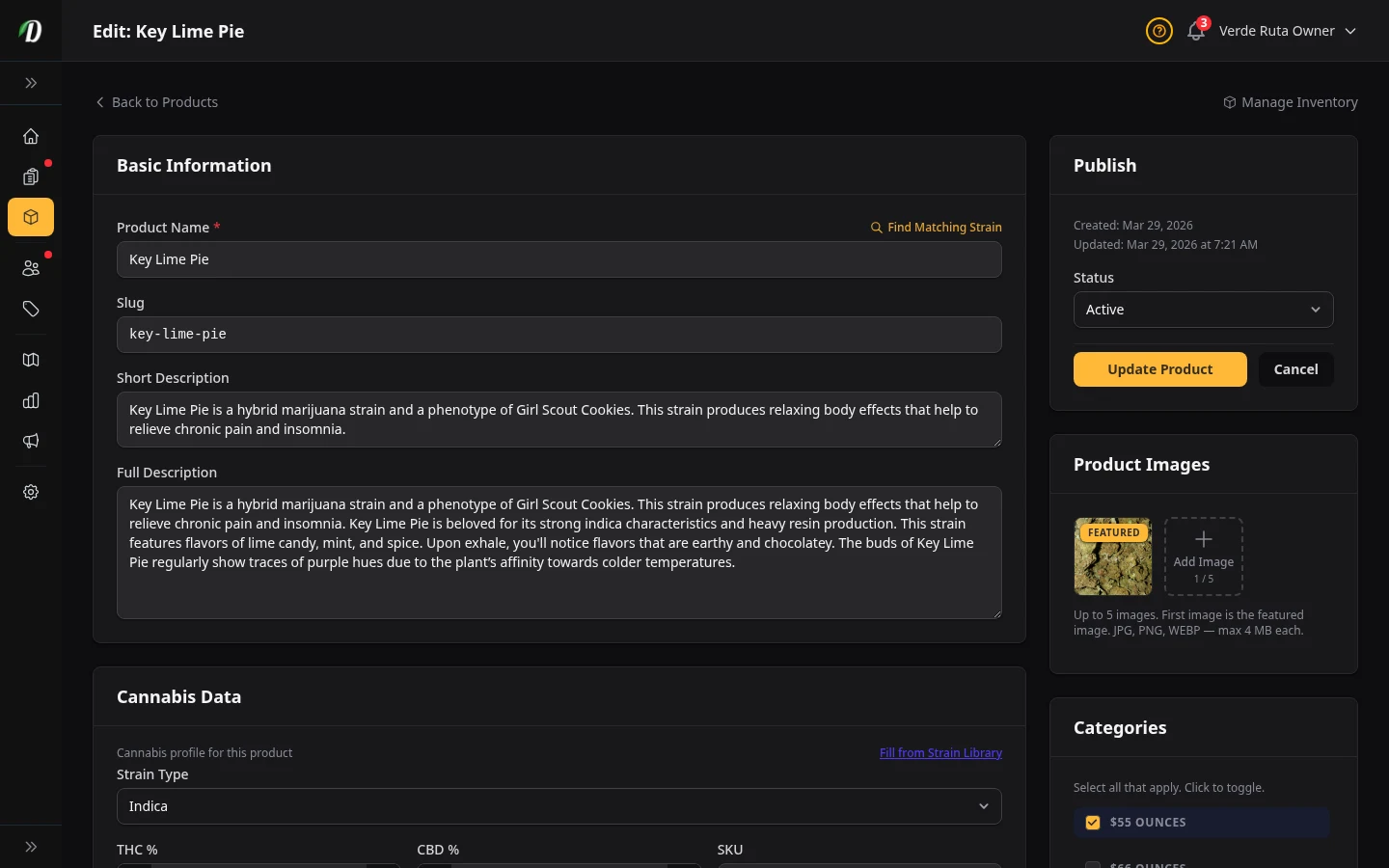The width and height of the screenshot is (1389, 868).
Task: Open the Strain Type dropdown
Action: tap(559, 806)
